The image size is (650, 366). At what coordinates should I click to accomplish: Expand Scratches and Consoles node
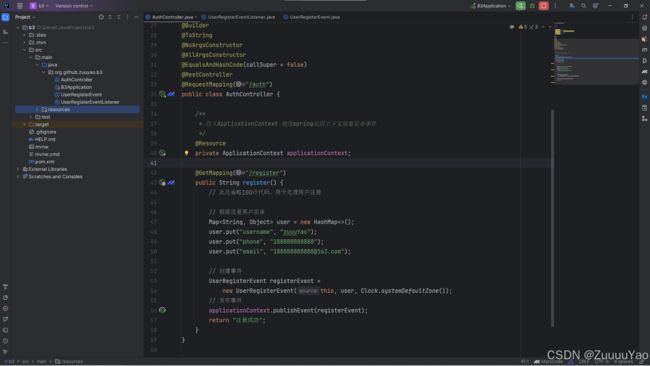point(18,177)
